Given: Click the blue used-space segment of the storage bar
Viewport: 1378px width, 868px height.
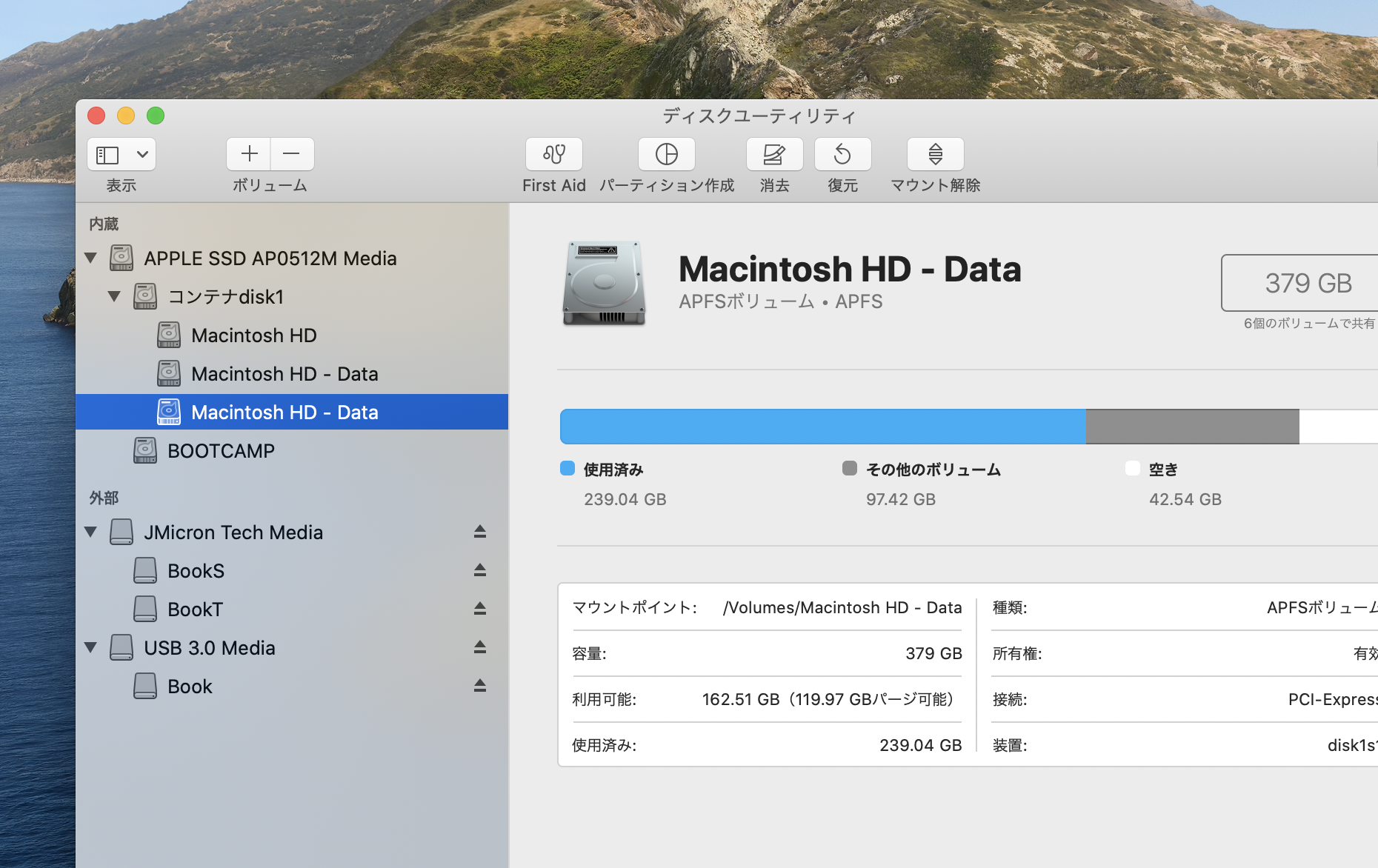Looking at the screenshot, I should pyautogui.click(x=822, y=427).
